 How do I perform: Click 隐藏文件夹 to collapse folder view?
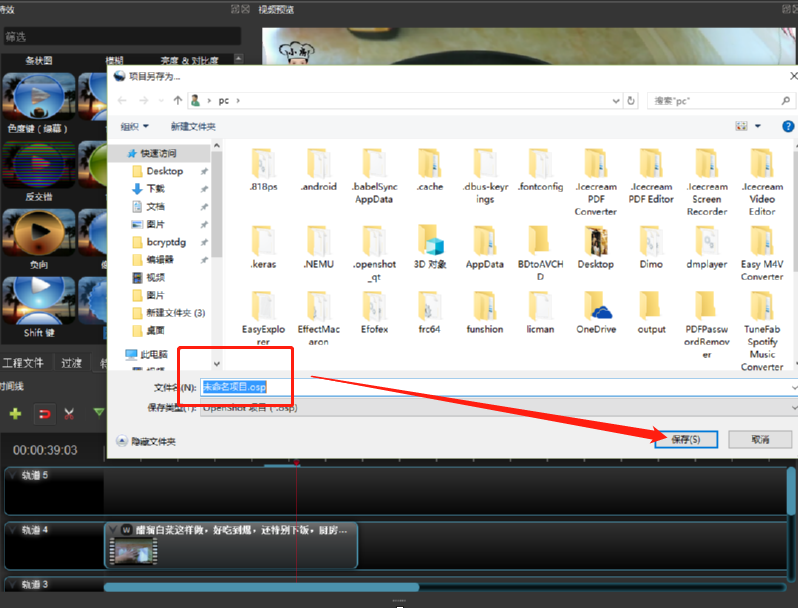click(146, 441)
